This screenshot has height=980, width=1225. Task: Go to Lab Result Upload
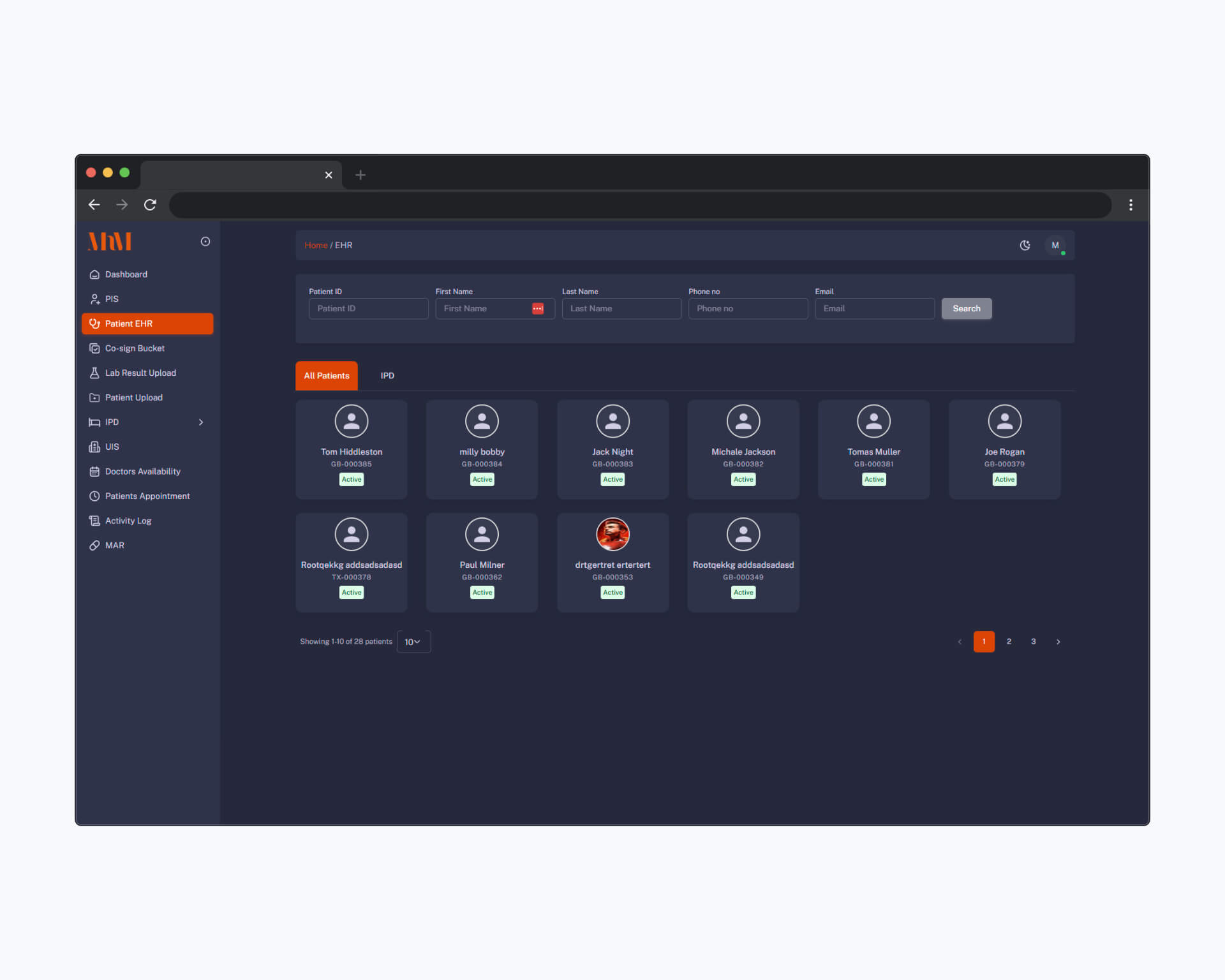click(140, 373)
